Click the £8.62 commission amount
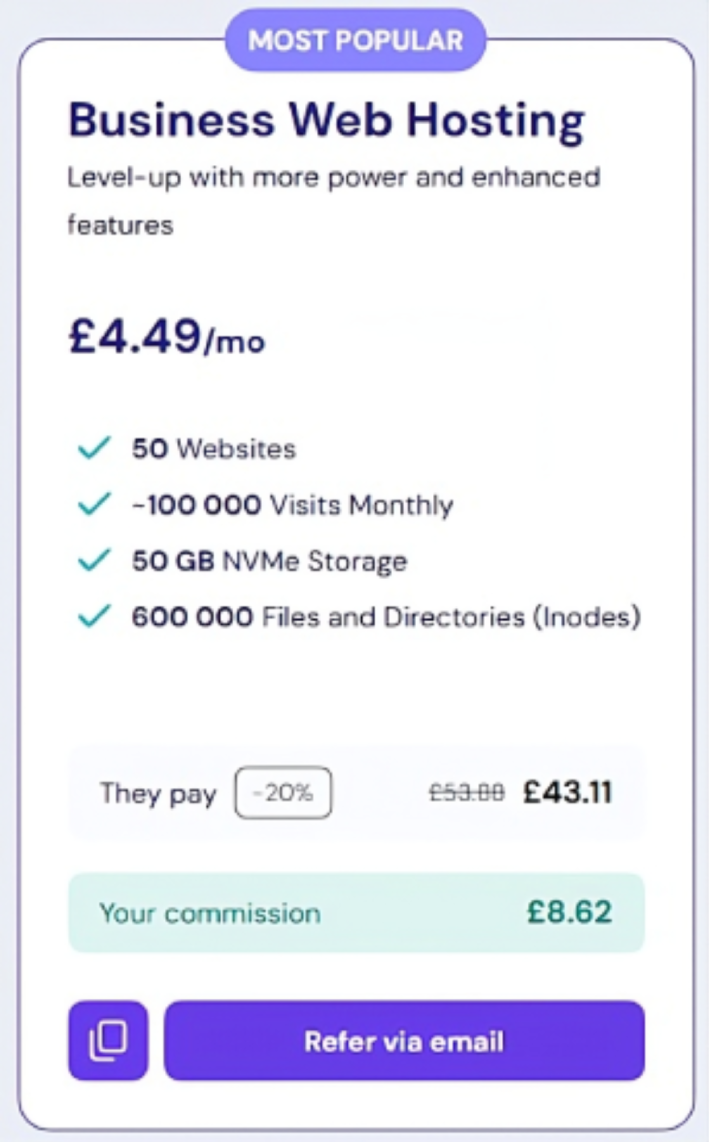 [569, 912]
